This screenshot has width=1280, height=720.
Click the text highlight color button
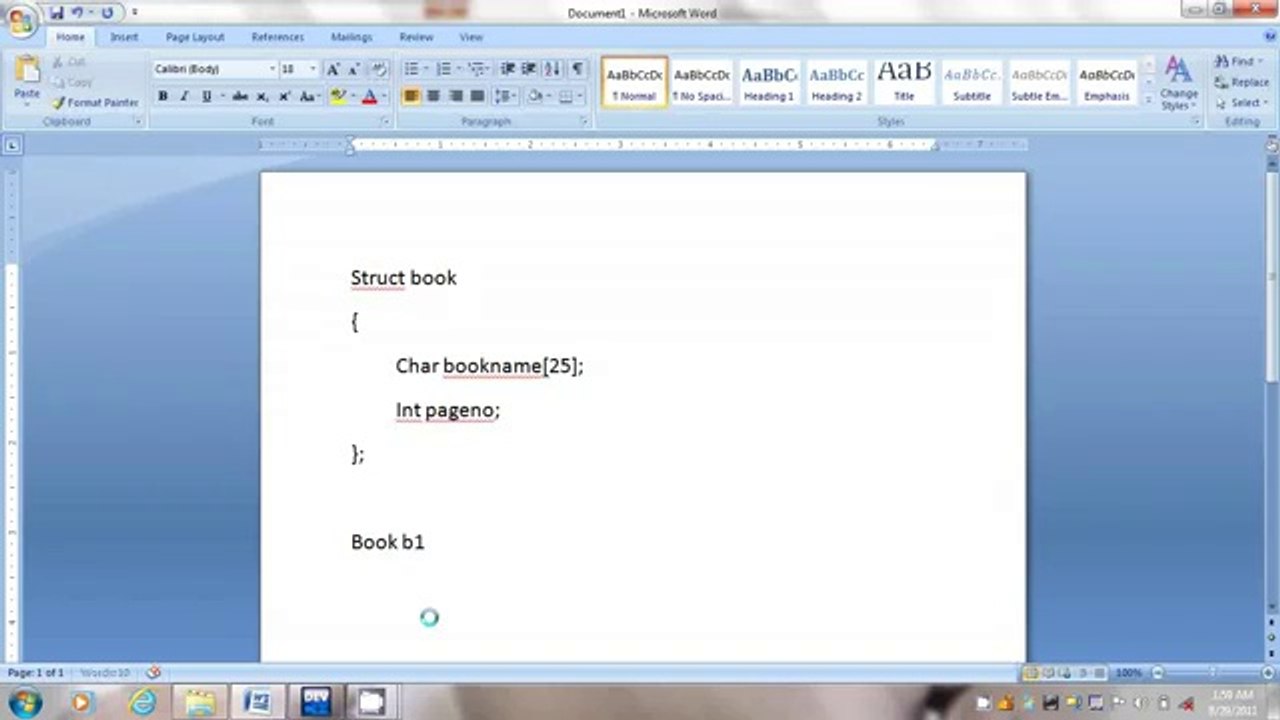[338, 97]
